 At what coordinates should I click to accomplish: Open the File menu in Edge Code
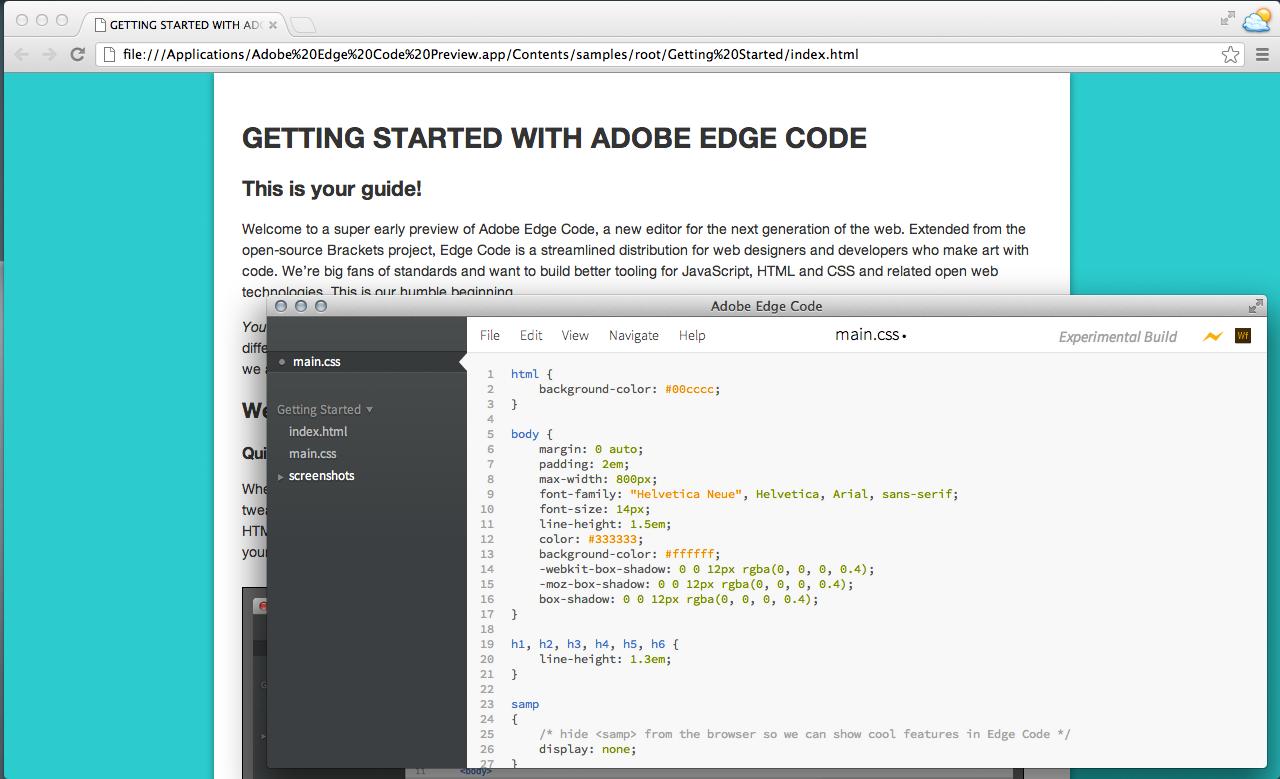coord(489,335)
